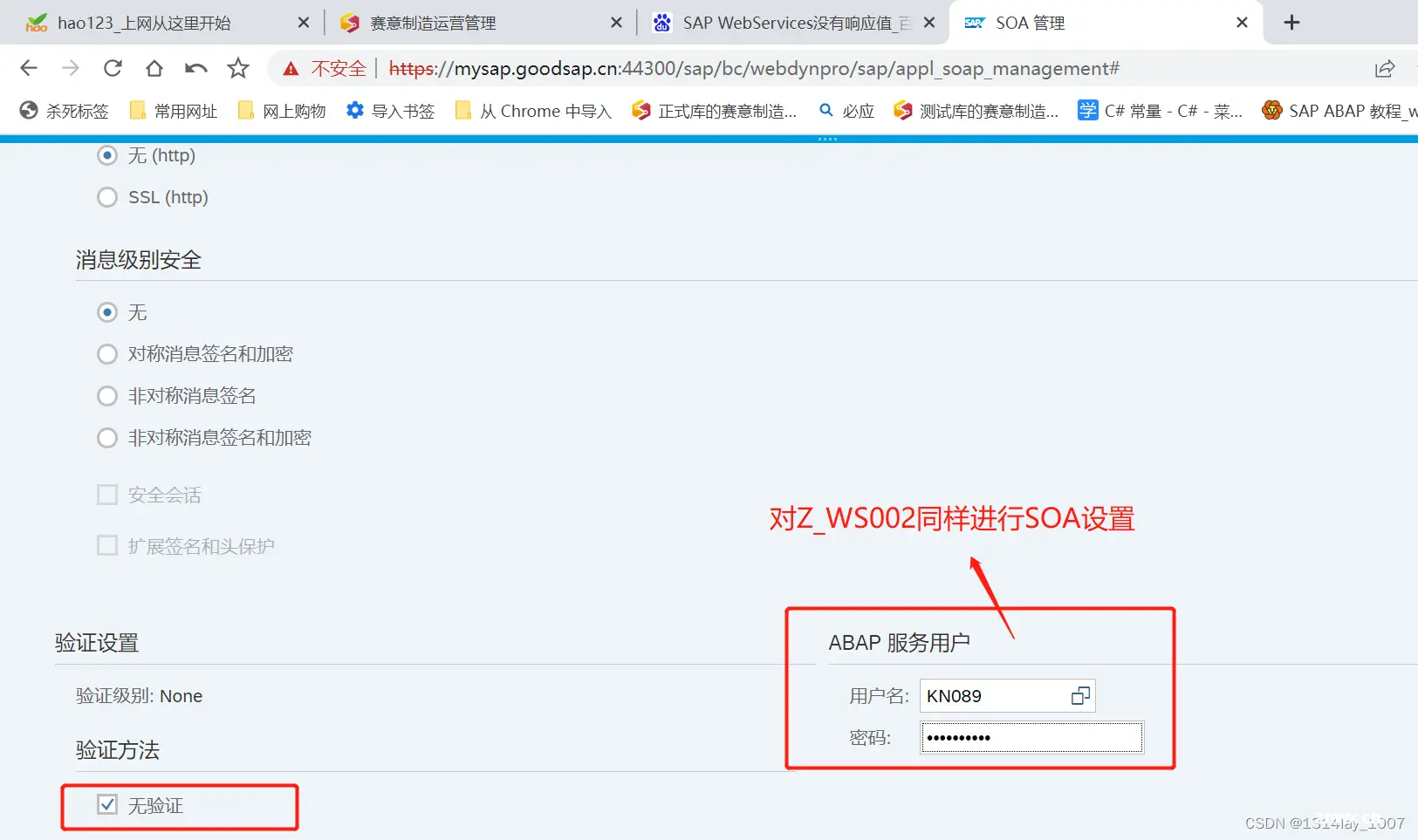1418x840 pixels.
Task: Open the 杀死标签 bookmark
Action: [65, 111]
